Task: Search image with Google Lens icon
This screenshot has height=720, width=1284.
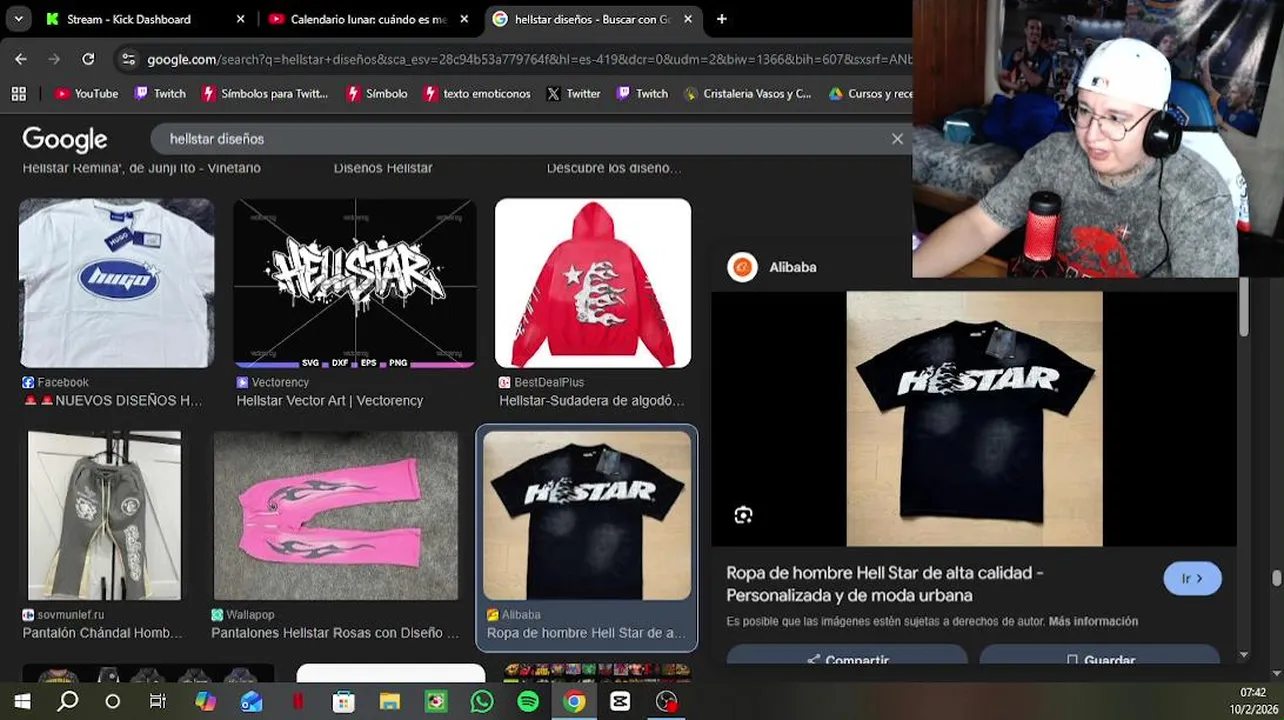Action: pos(743,515)
